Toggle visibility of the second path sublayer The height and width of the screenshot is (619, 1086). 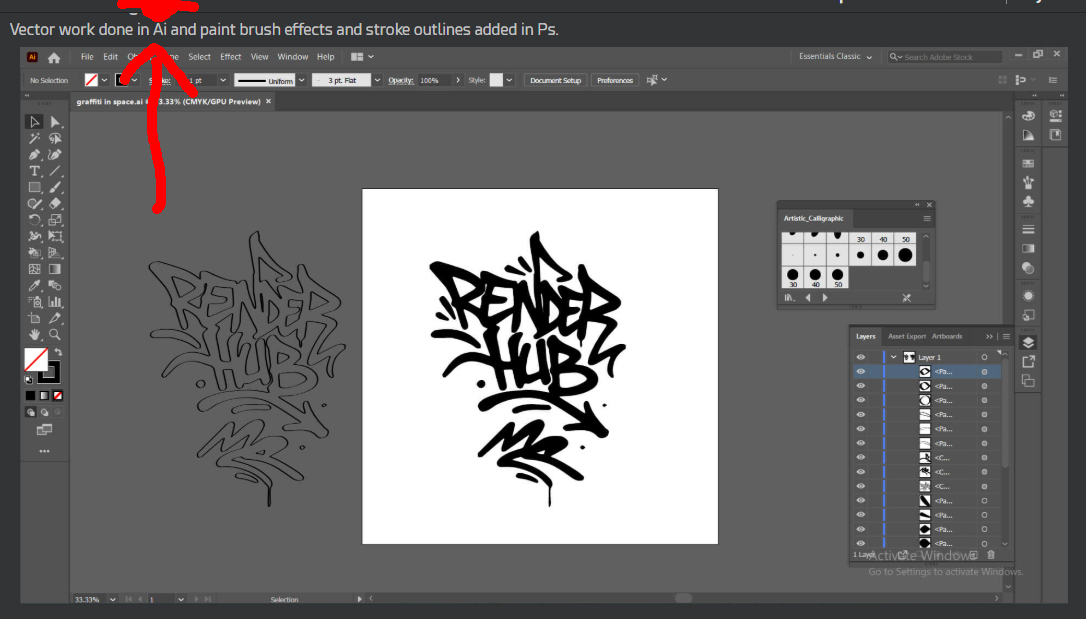[861, 386]
